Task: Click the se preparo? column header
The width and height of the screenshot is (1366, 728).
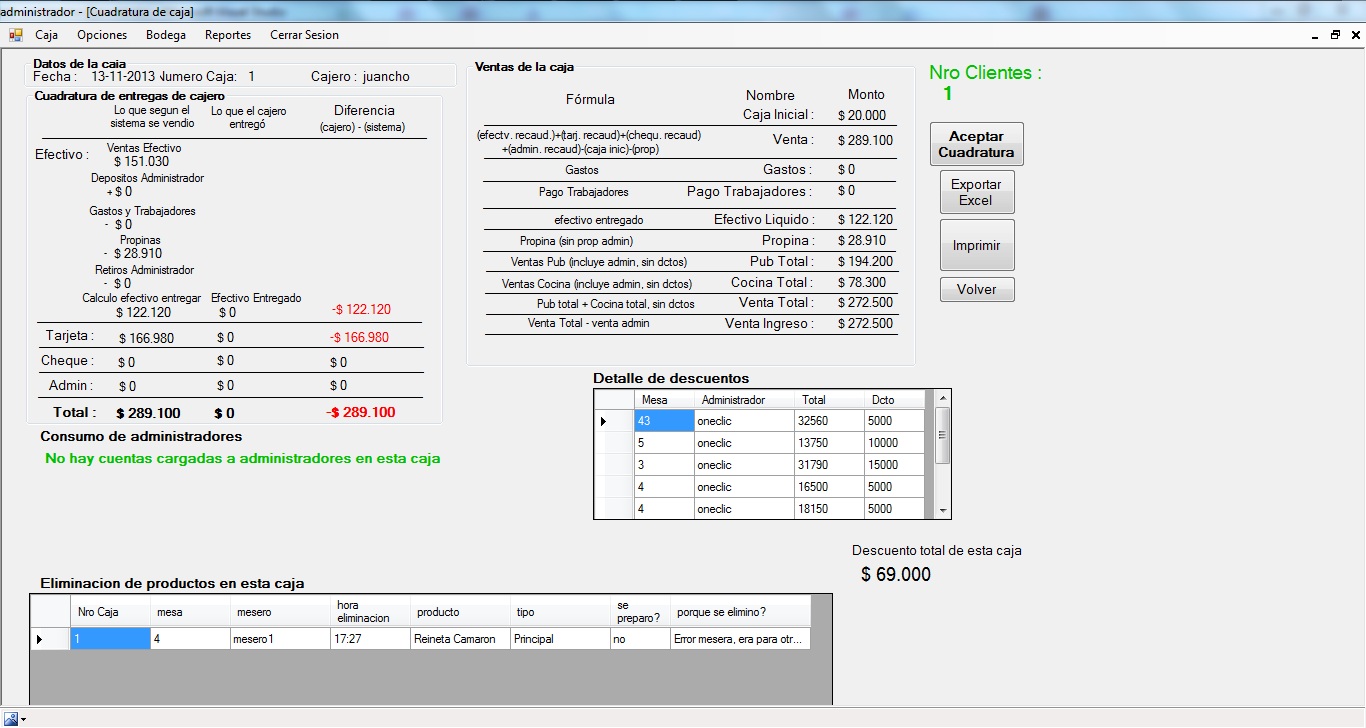Action: point(640,612)
